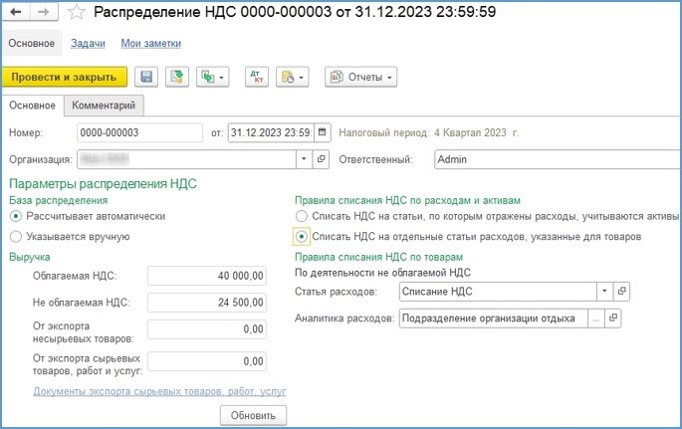Post the document using the green sheet icon
The width and height of the screenshot is (682, 429).
click(x=177, y=77)
